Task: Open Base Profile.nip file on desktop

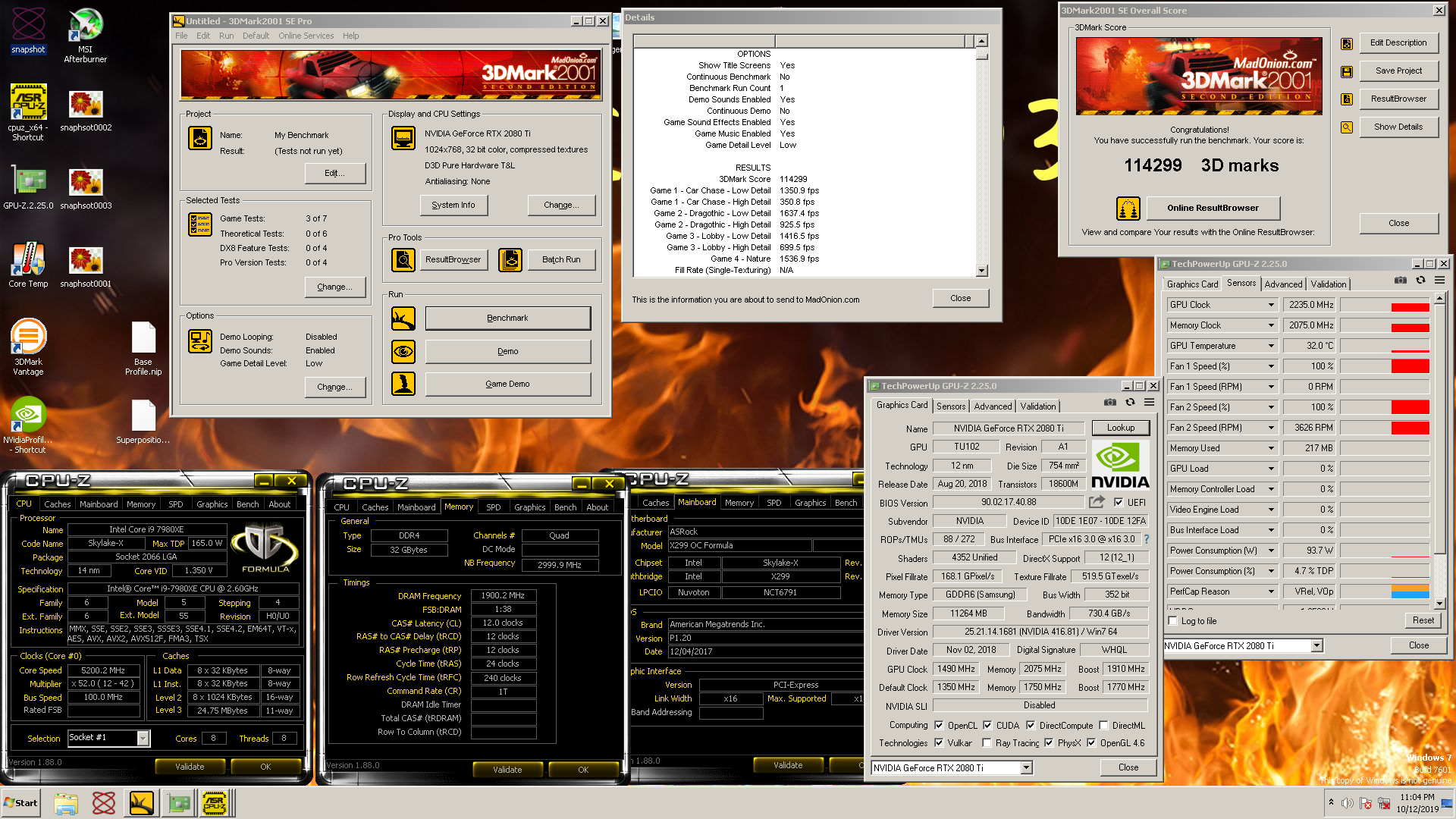Action: click(143, 349)
